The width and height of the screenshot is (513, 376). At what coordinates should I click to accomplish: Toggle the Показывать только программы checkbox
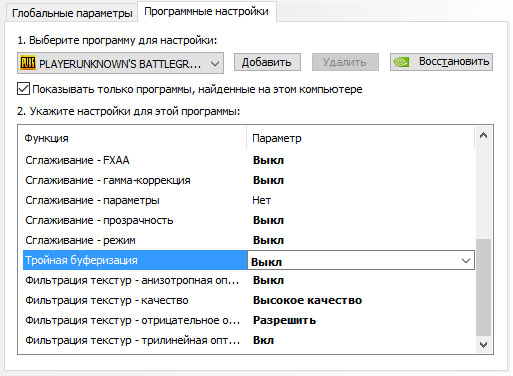23,89
